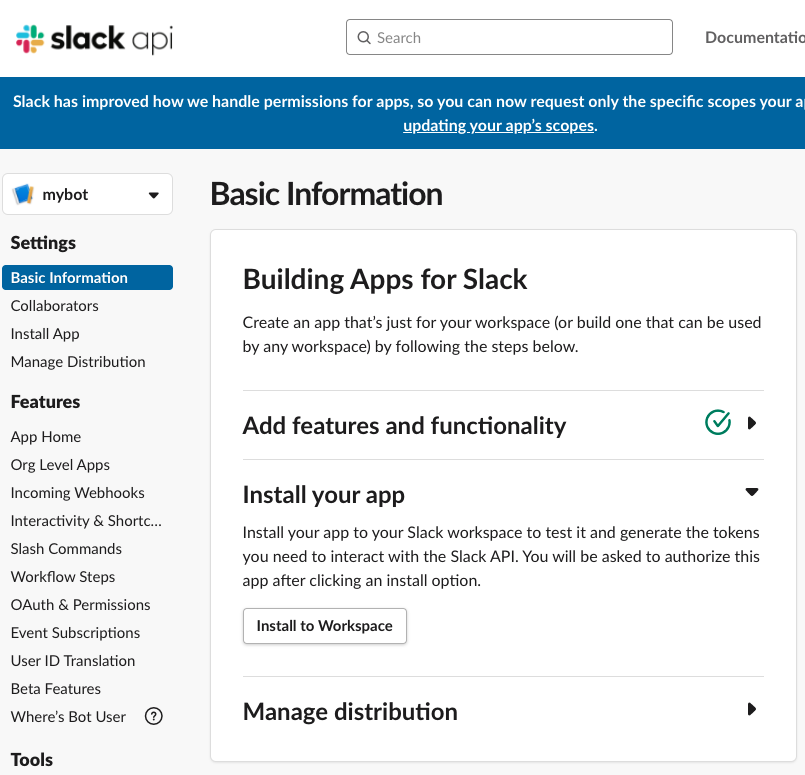
Task: Focus the Search input field
Action: 520,38
